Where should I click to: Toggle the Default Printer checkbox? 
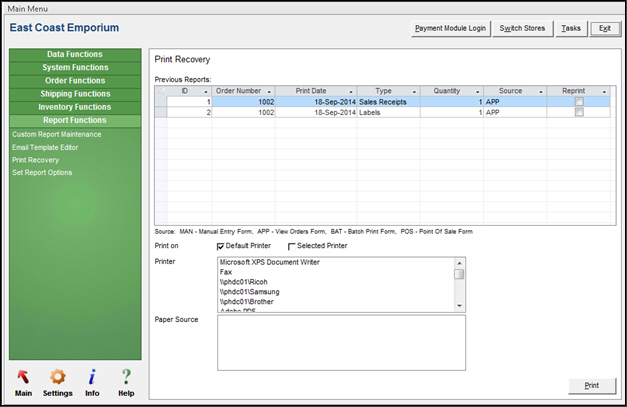pyautogui.click(x=221, y=246)
